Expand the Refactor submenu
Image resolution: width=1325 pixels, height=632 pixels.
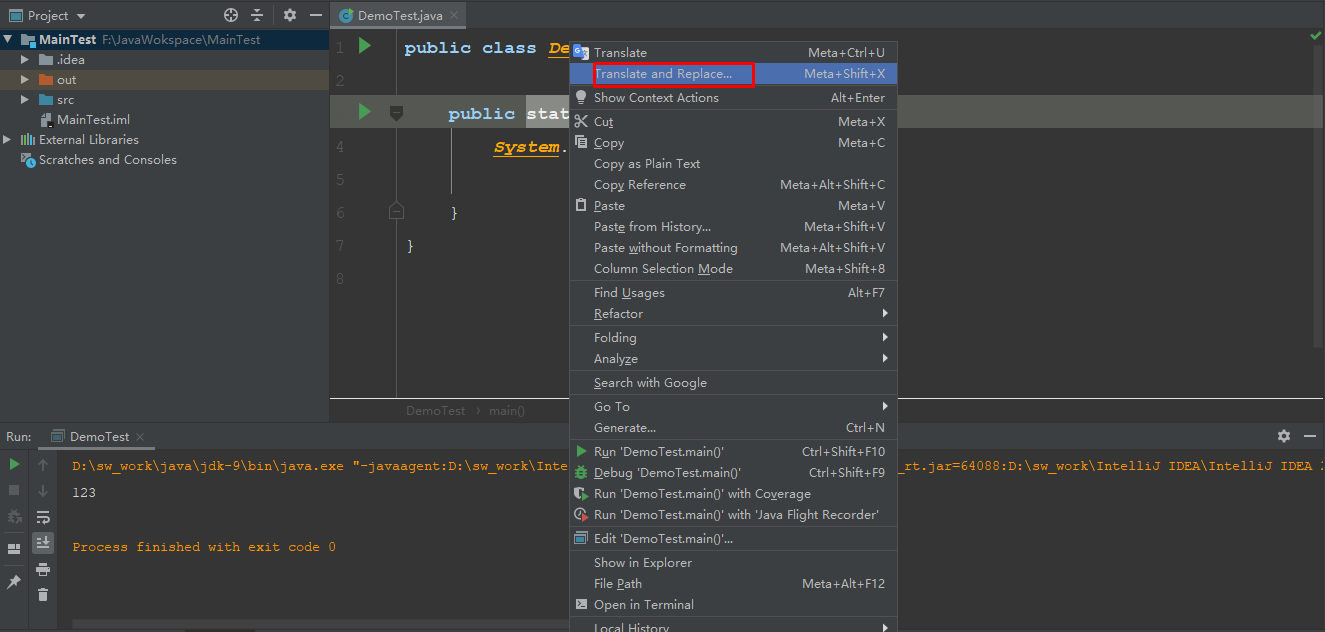(620, 313)
